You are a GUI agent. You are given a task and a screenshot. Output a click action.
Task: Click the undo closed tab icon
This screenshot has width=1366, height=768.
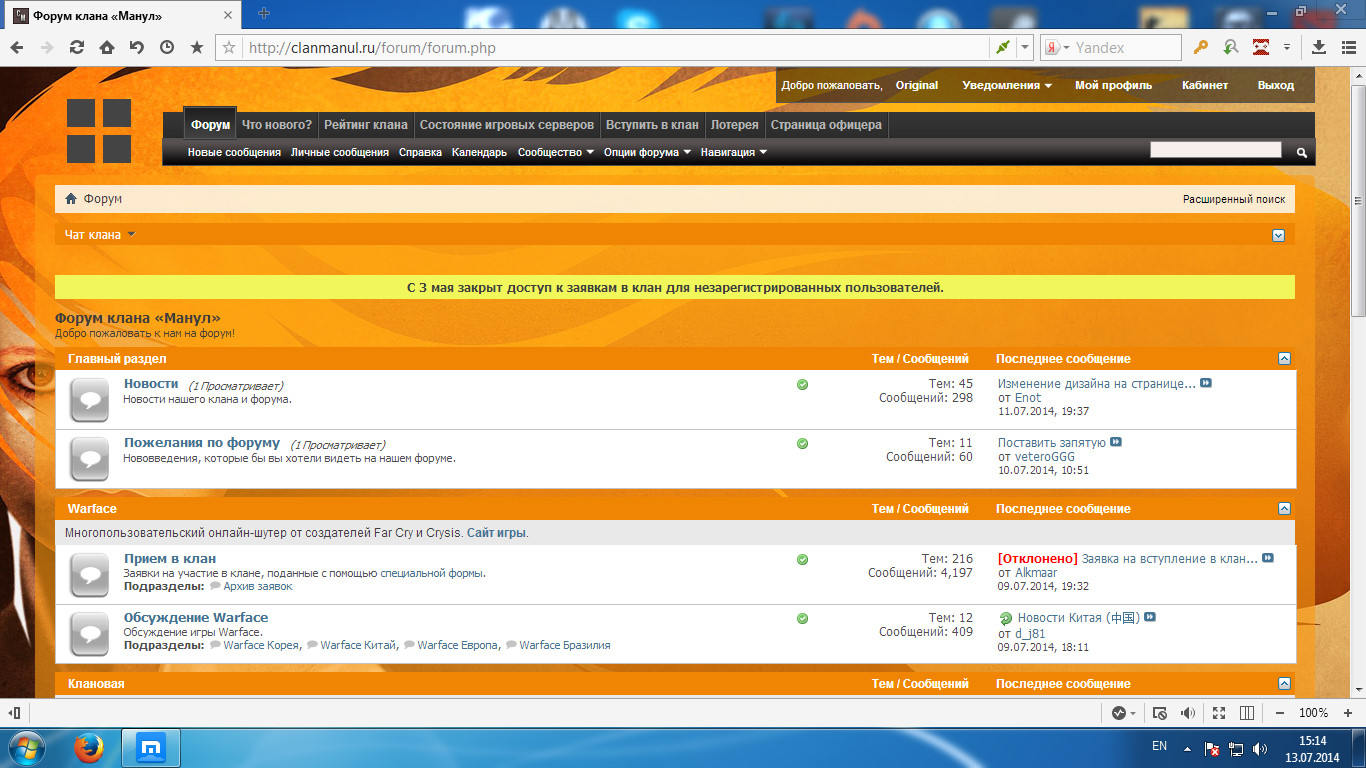pos(137,47)
